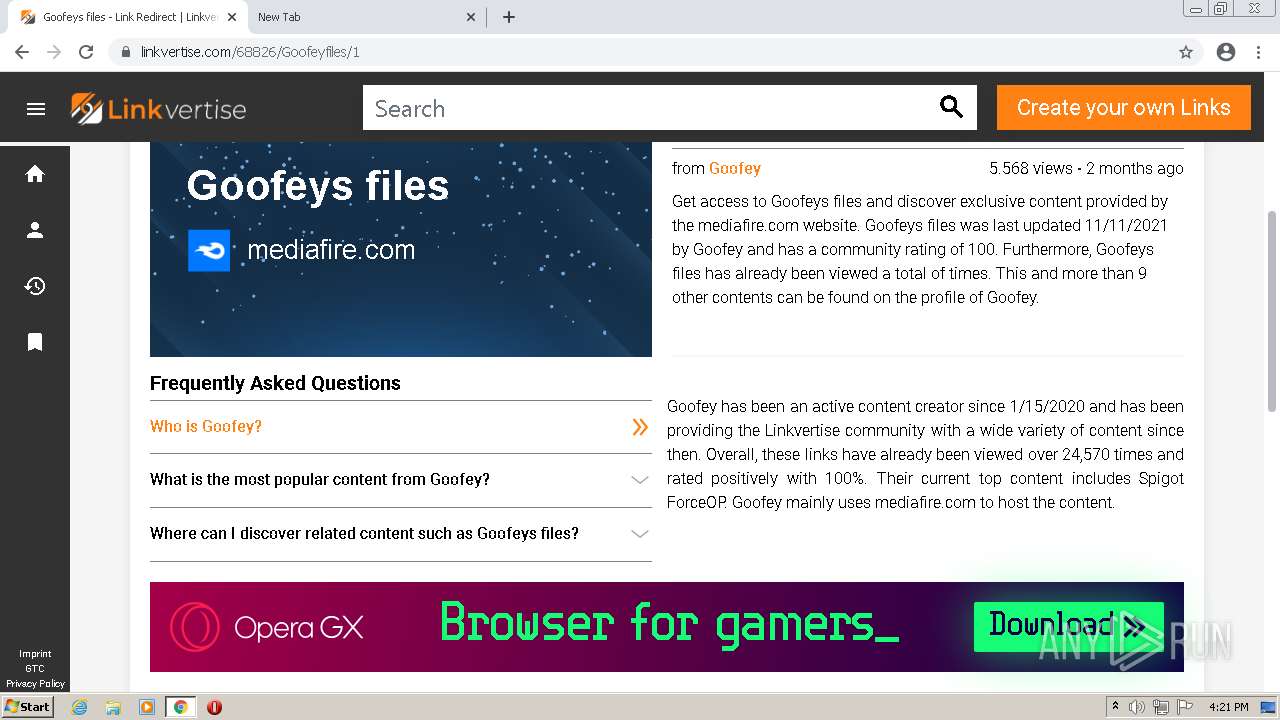Switch to the Goofeys files tab
The height and width of the screenshot is (720, 1280).
128,17
